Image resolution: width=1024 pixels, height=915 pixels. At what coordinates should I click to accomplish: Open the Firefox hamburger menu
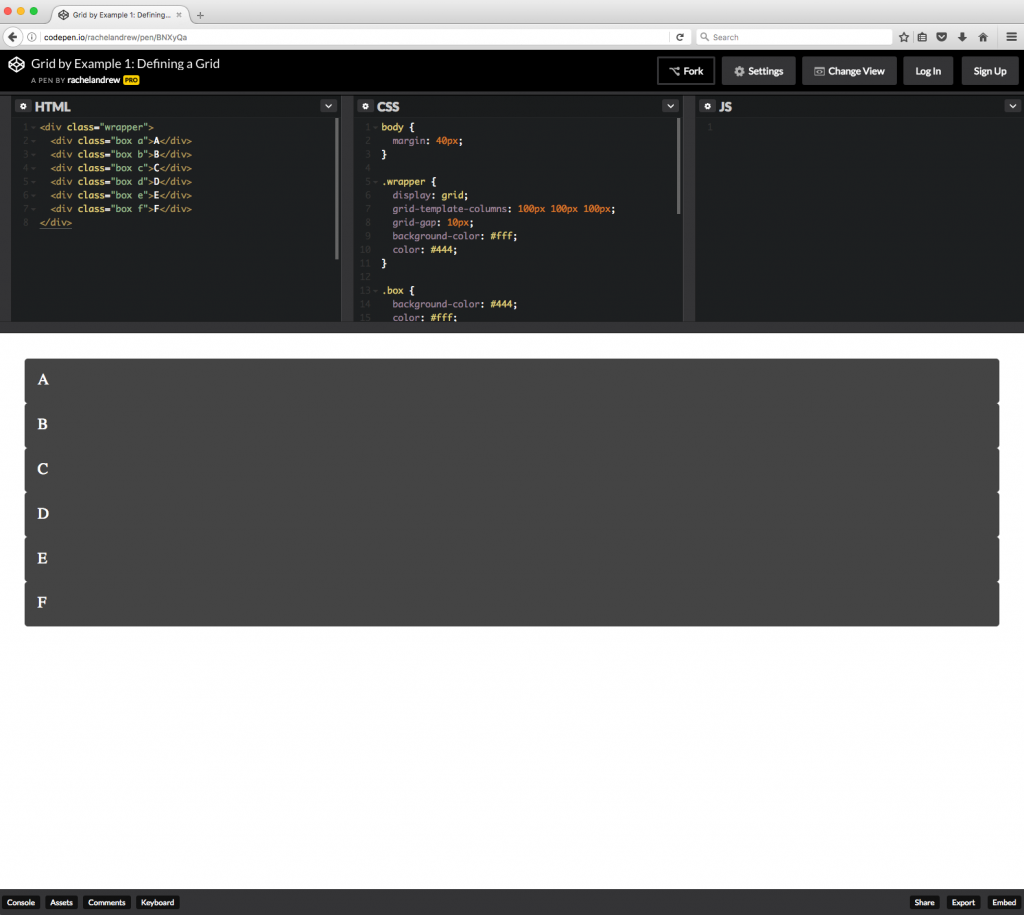pos(1010,37)
